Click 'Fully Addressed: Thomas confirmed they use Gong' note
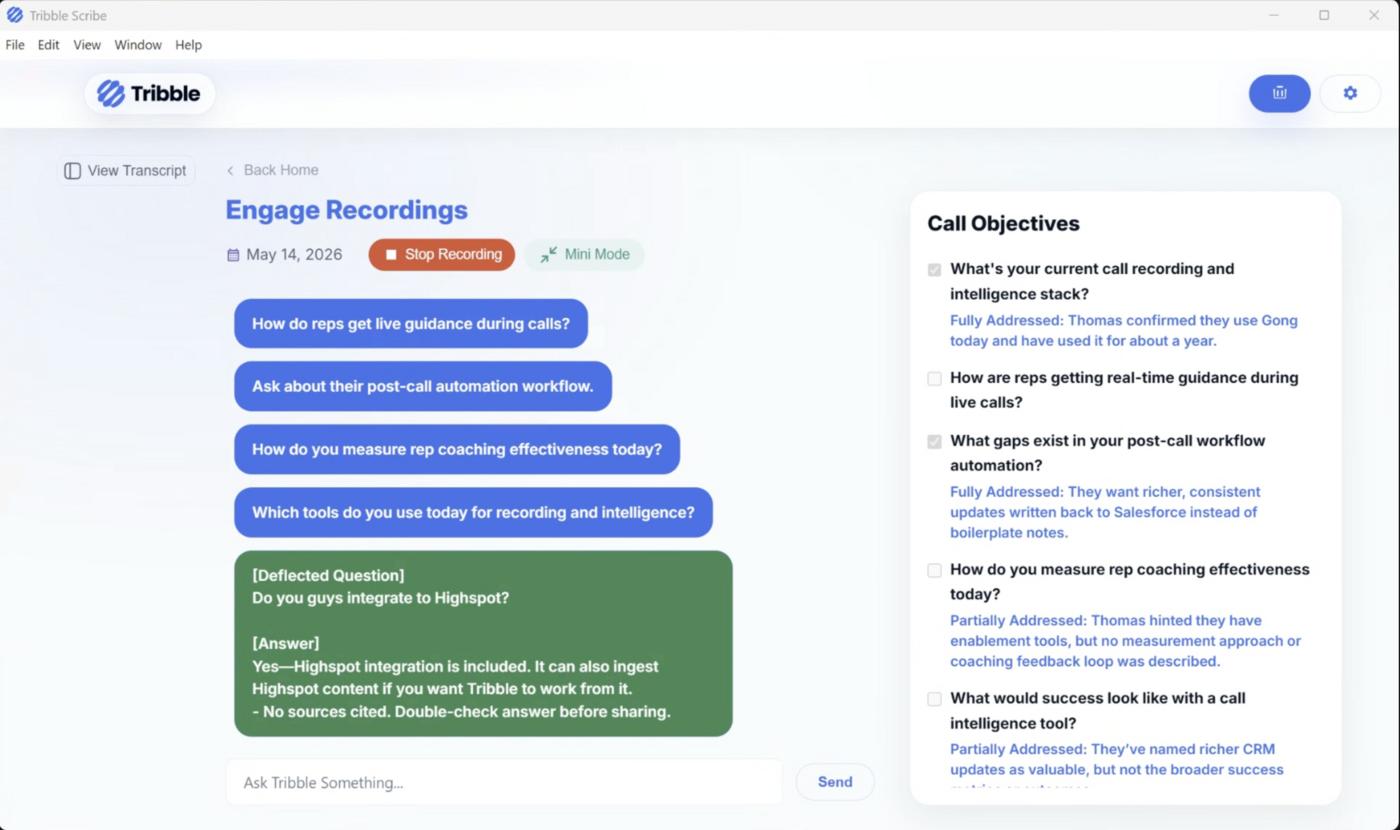 point(1124,331)
